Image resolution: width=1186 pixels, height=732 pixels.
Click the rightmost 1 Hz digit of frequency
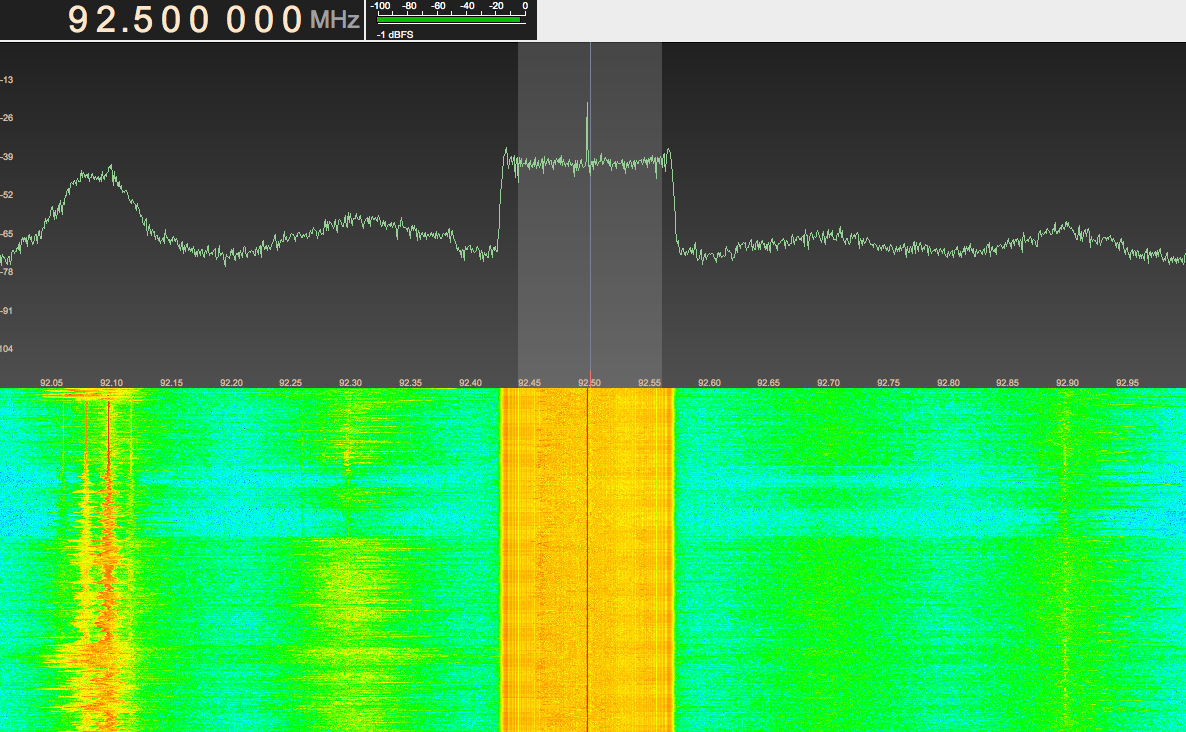(292, 20)
